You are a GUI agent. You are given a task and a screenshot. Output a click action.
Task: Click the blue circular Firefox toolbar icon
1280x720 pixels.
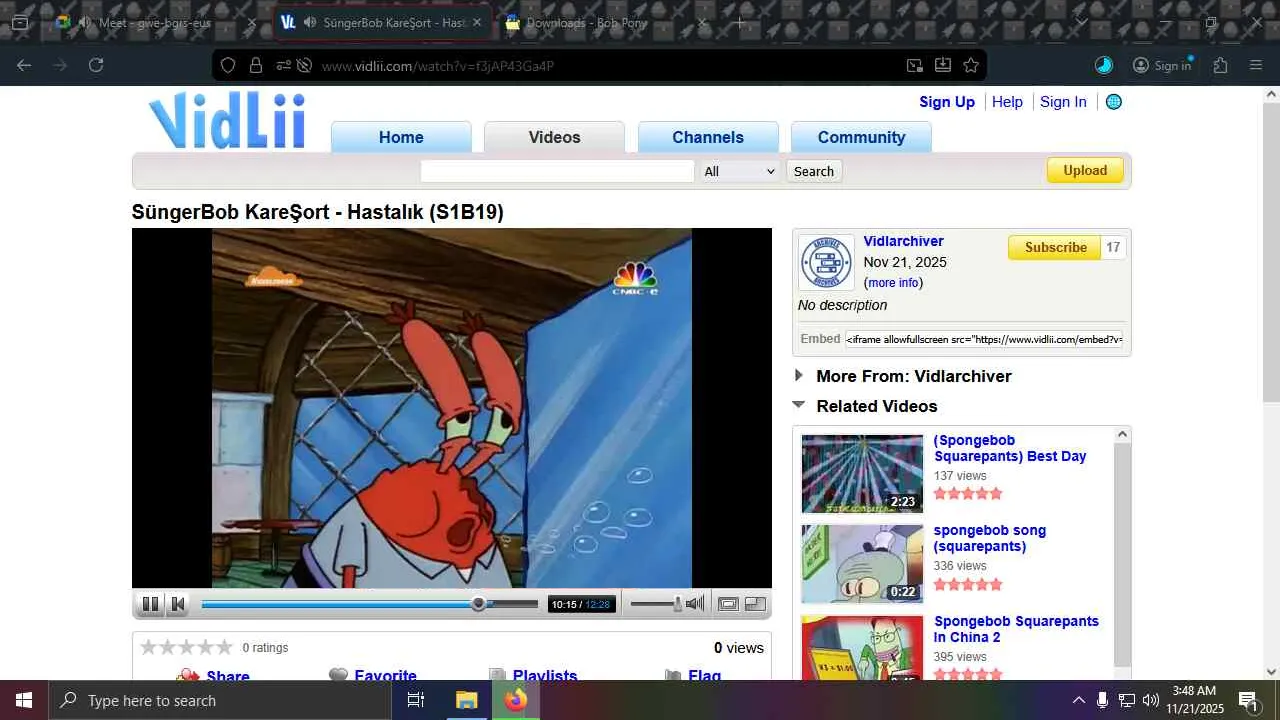[x=1104, y=66]
